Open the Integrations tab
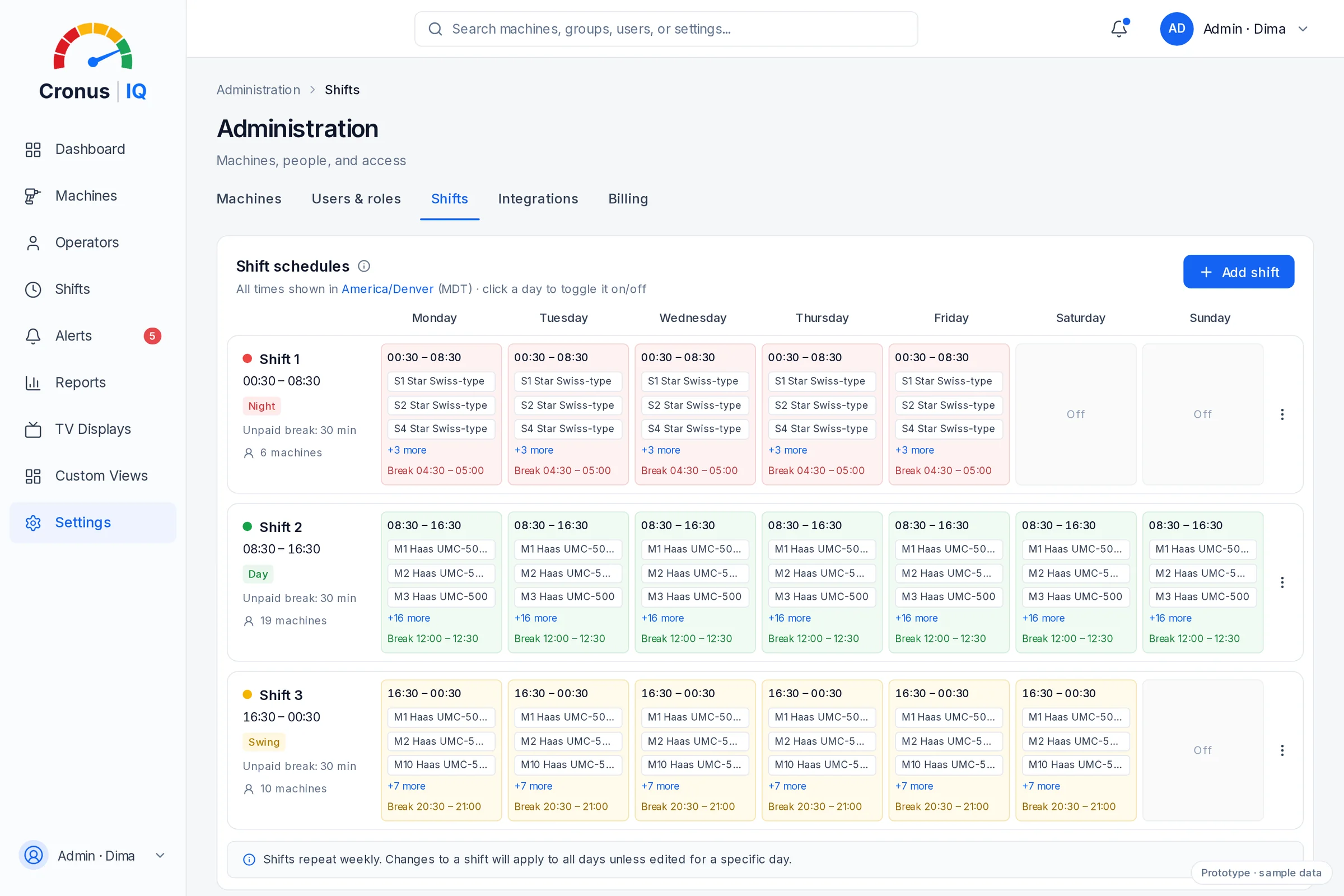Image resolution: width=1344 pixels, height=896 pixels. pos(538,199)
